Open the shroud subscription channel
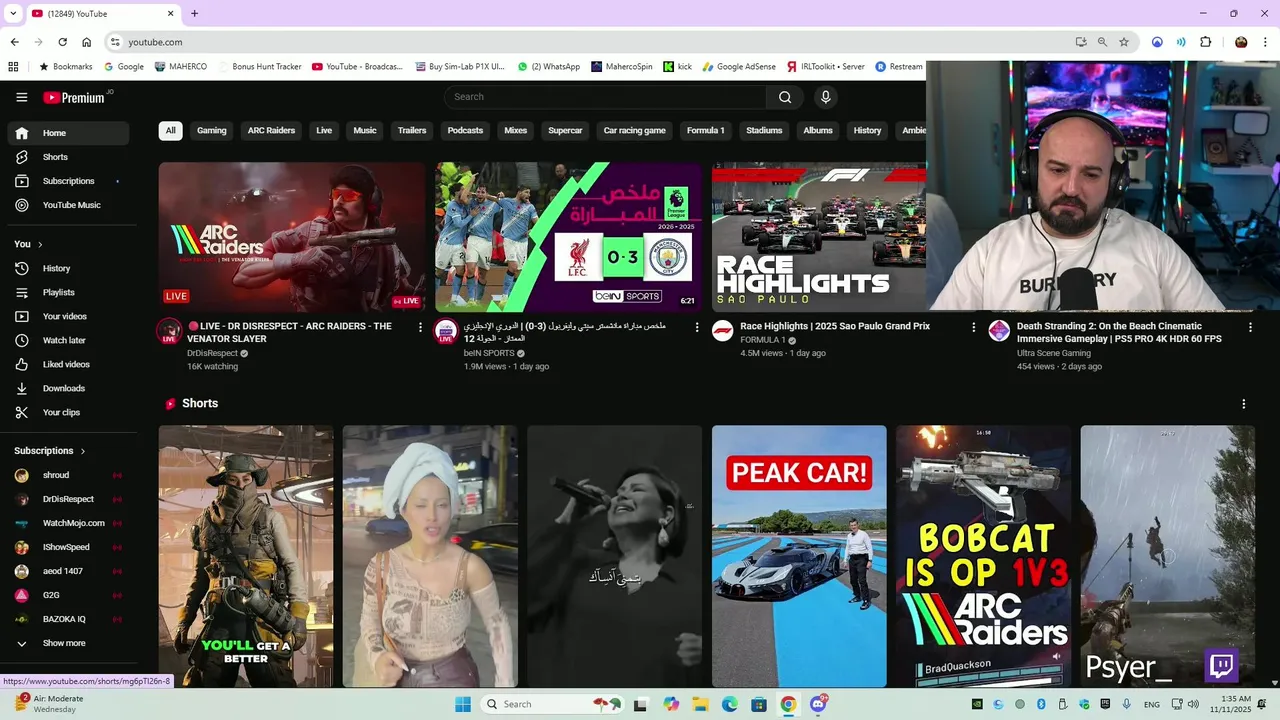This screenshot has width=1280, height=720. pyautogui.click(x=68, y=475)
